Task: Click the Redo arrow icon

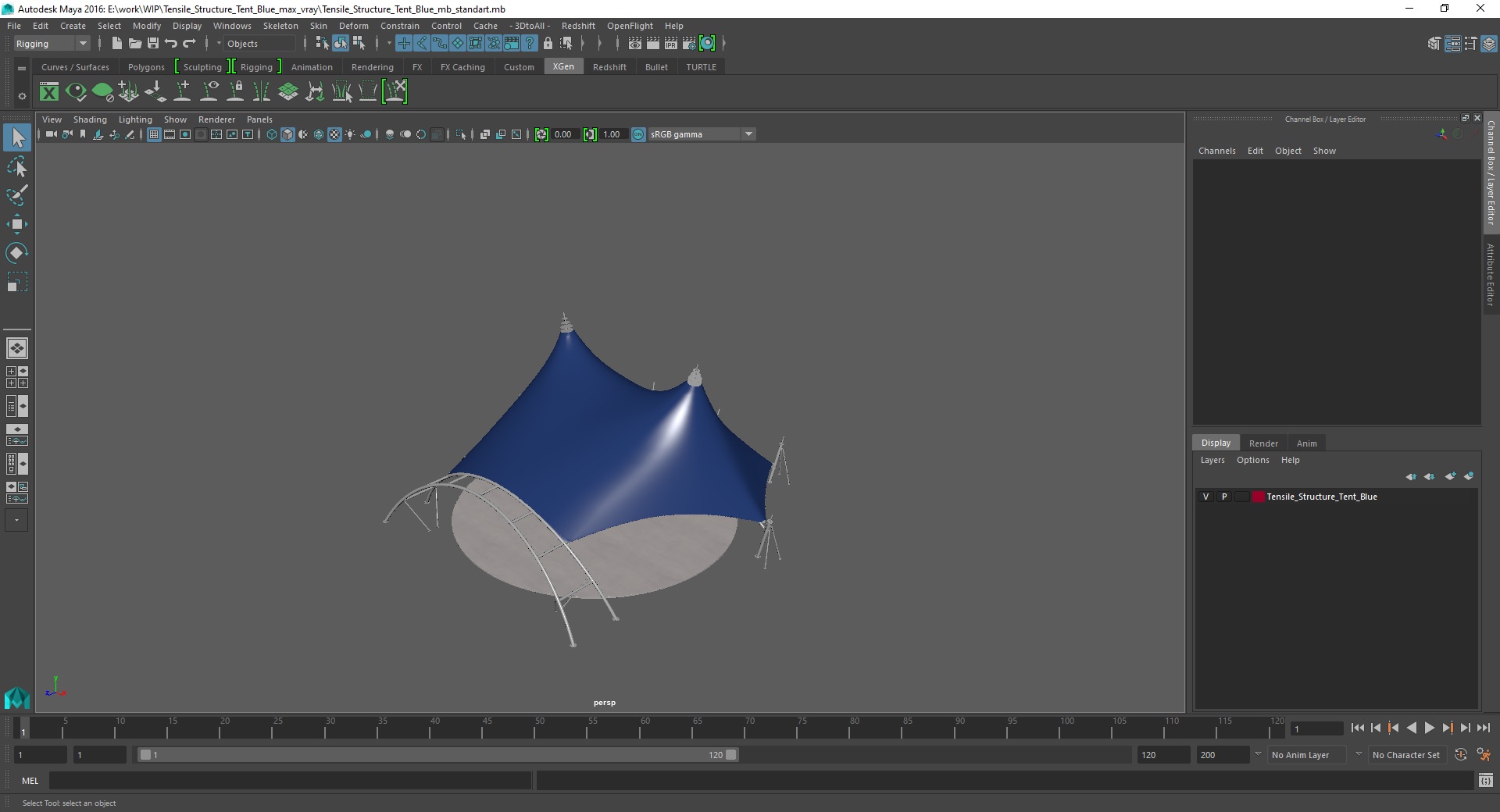Action: (x=189, y=44)
